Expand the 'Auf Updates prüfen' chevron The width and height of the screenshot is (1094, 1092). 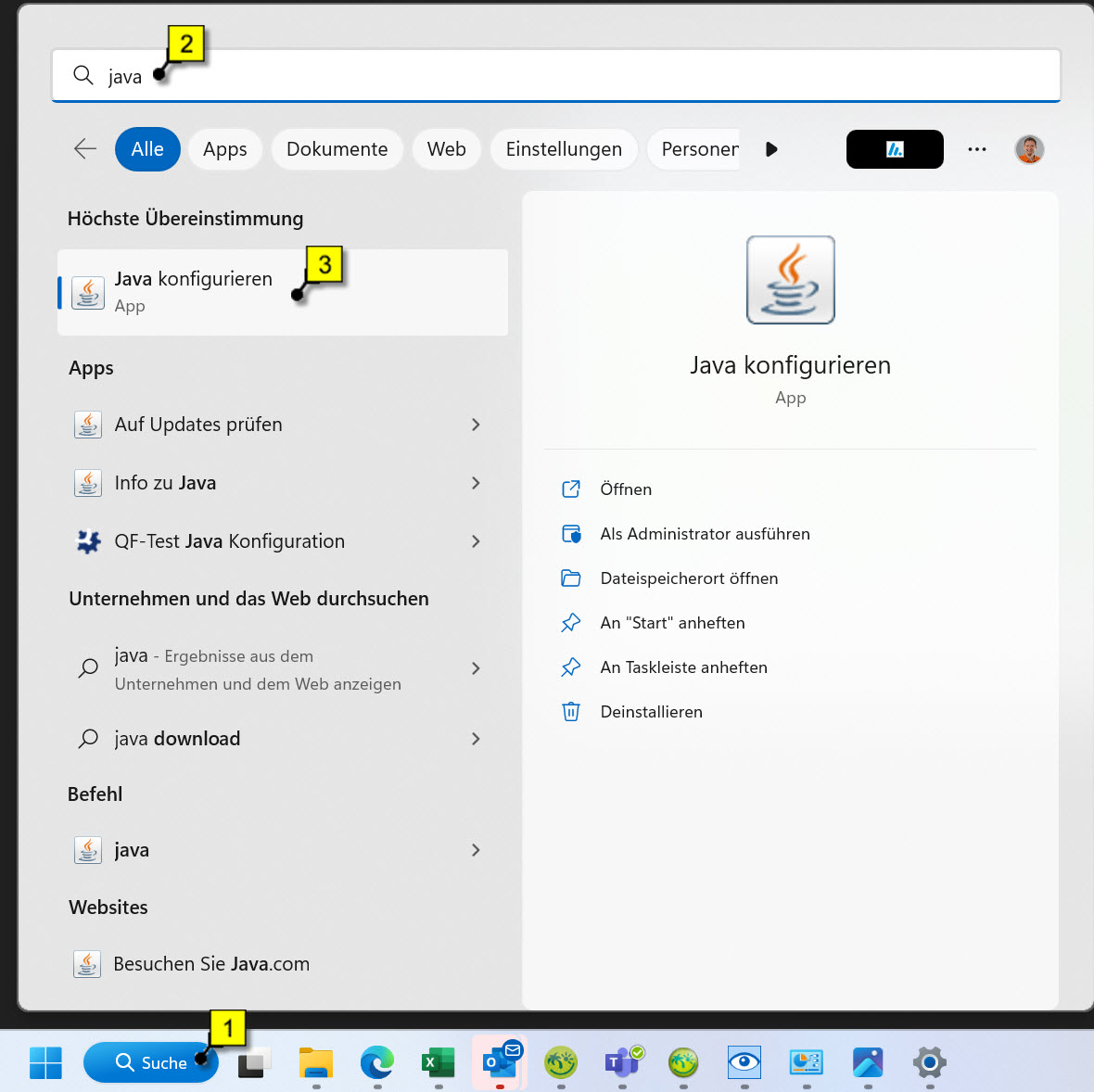[x=476, y=425]
